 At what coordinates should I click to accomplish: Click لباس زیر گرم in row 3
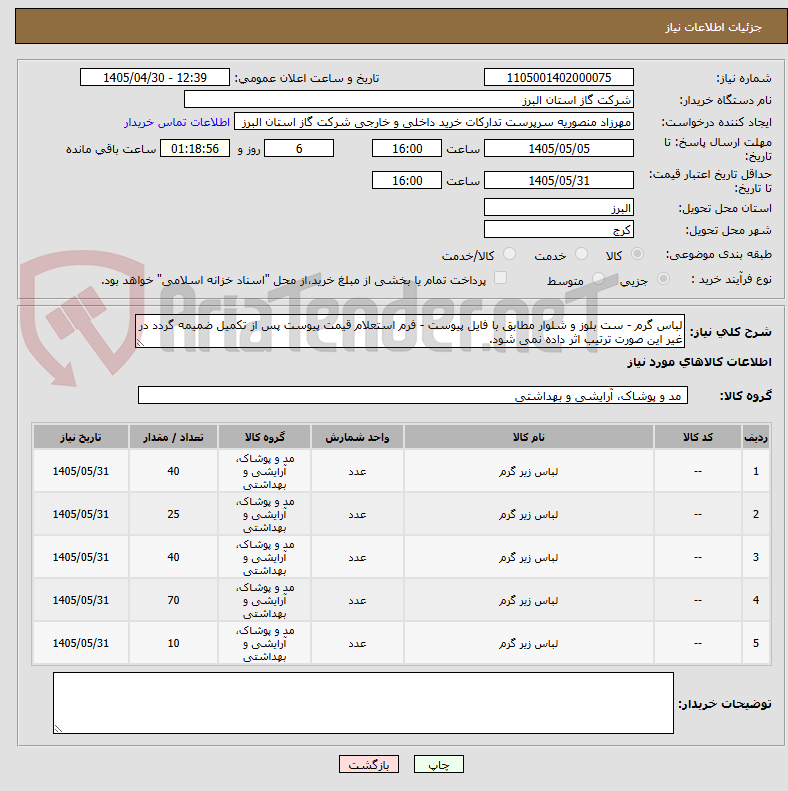[x=529, y=557]
